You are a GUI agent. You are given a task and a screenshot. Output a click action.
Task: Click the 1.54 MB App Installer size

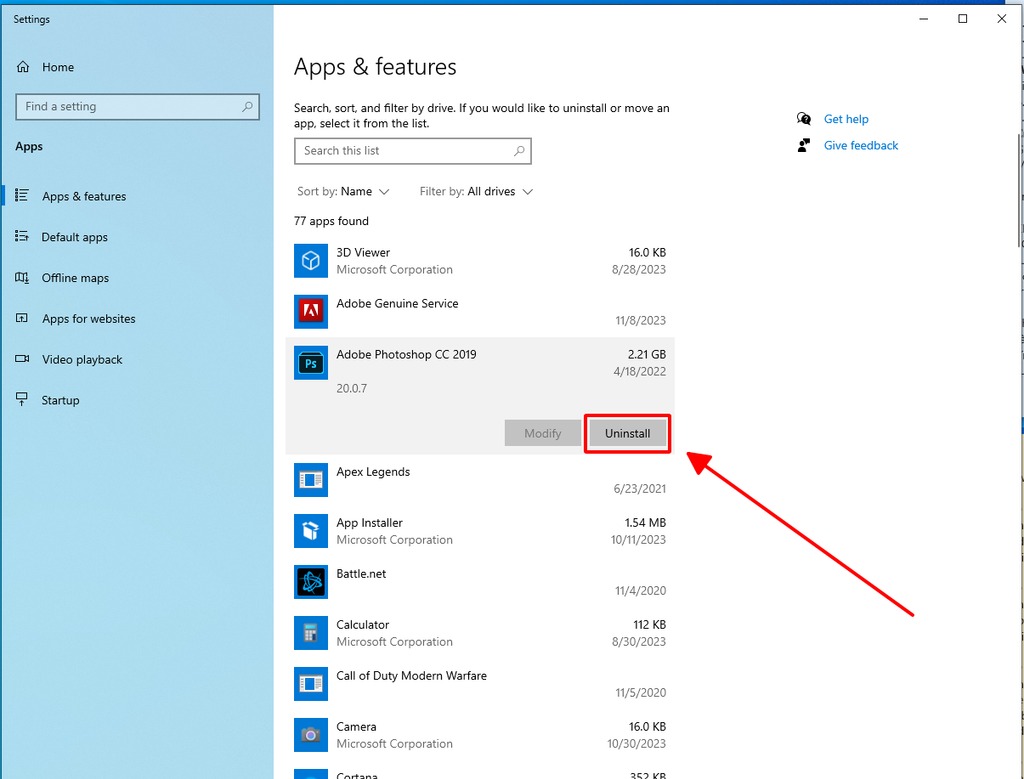tap(645, 522)
